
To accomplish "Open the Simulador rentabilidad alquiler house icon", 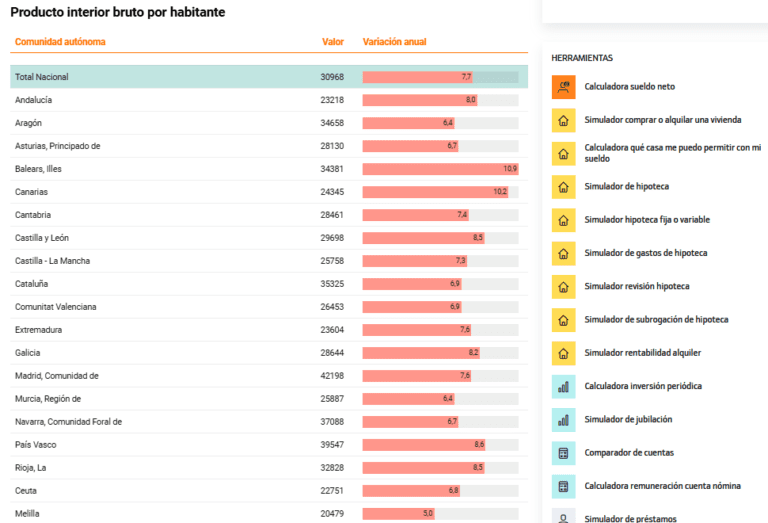I will (x=563, y=354).
